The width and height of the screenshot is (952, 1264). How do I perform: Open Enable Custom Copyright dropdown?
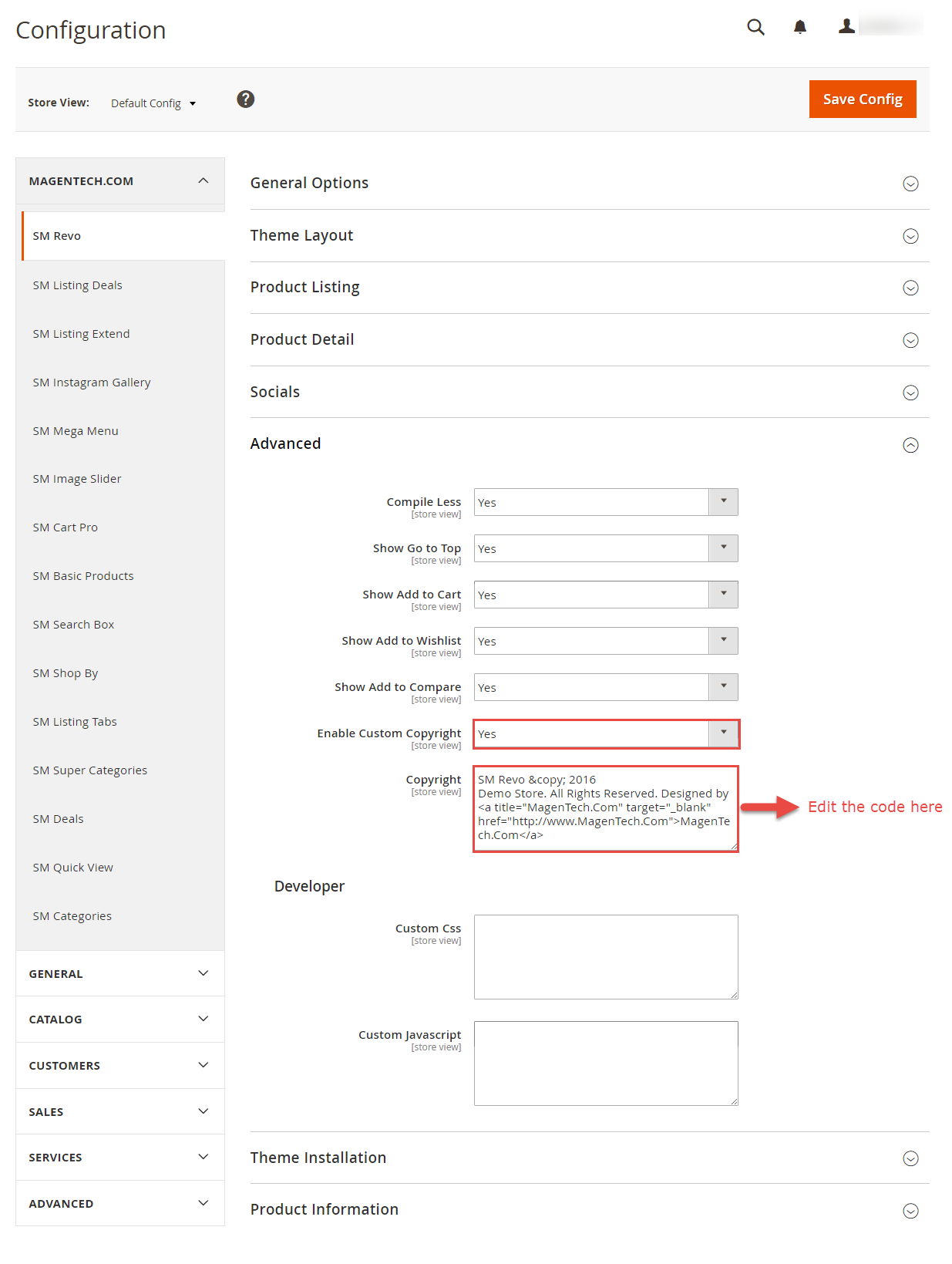click(606, 733)
